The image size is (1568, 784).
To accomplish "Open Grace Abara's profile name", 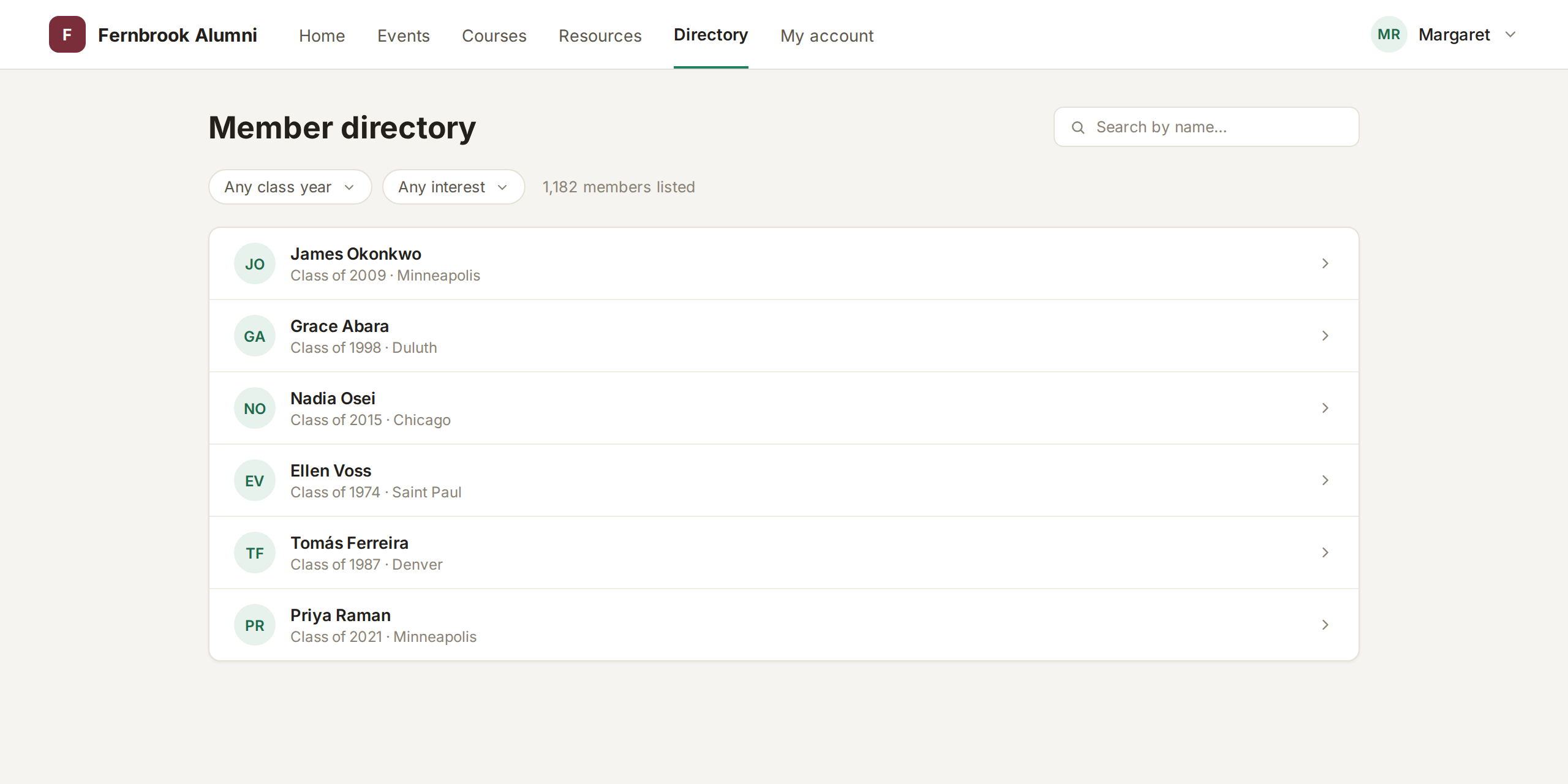I will click(339, 326).
